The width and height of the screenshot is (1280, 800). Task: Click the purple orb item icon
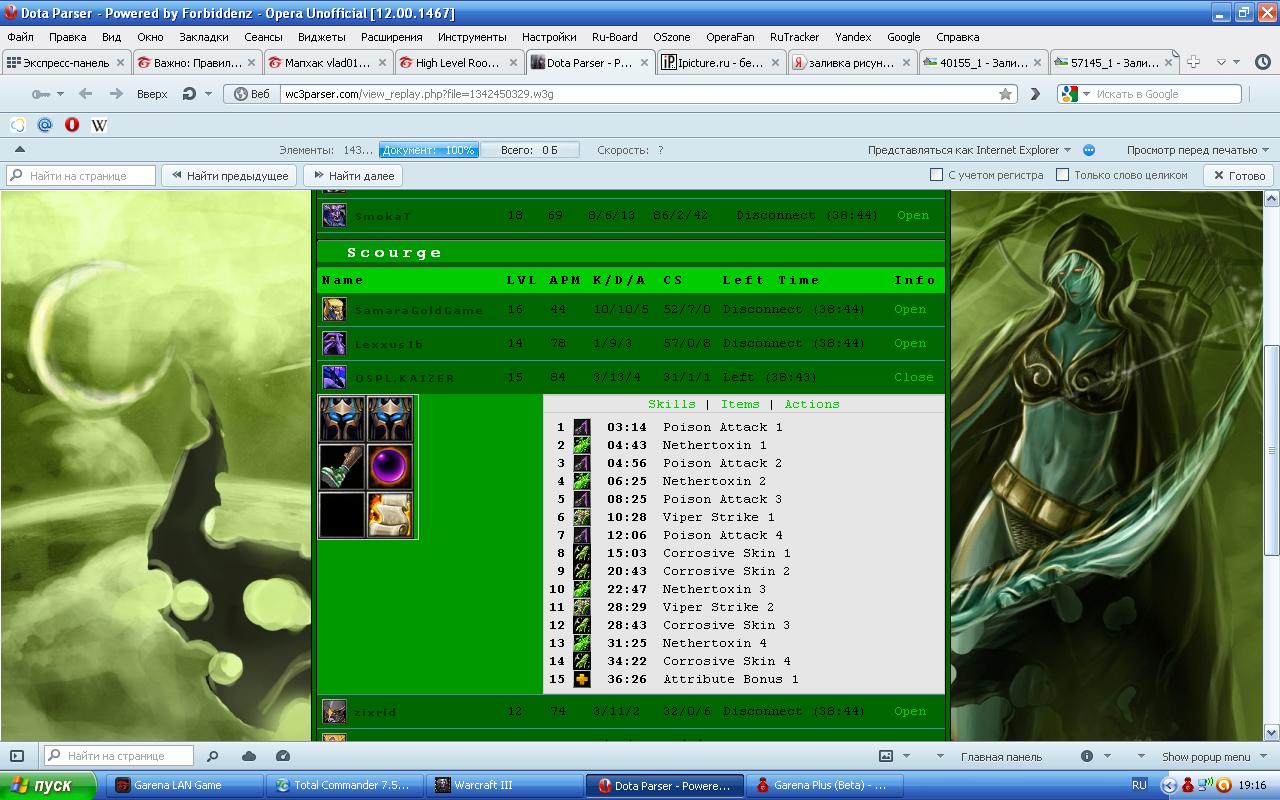coord(391,467)
